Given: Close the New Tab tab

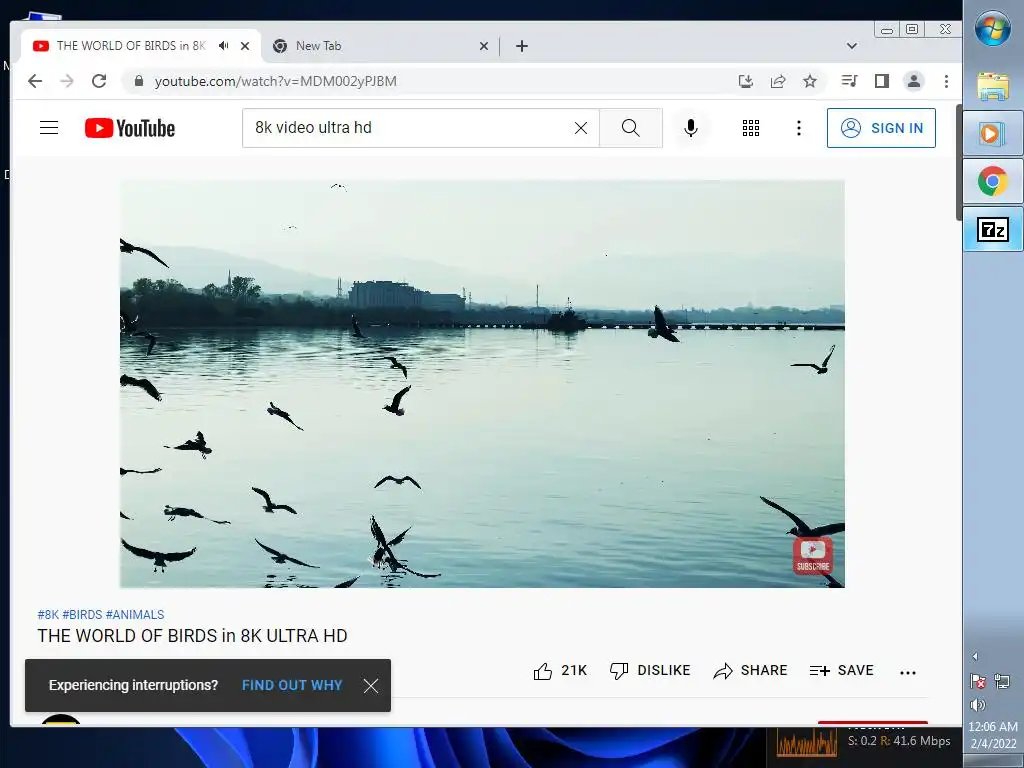Looking at the screenshot, I should [x=484, y=46].
